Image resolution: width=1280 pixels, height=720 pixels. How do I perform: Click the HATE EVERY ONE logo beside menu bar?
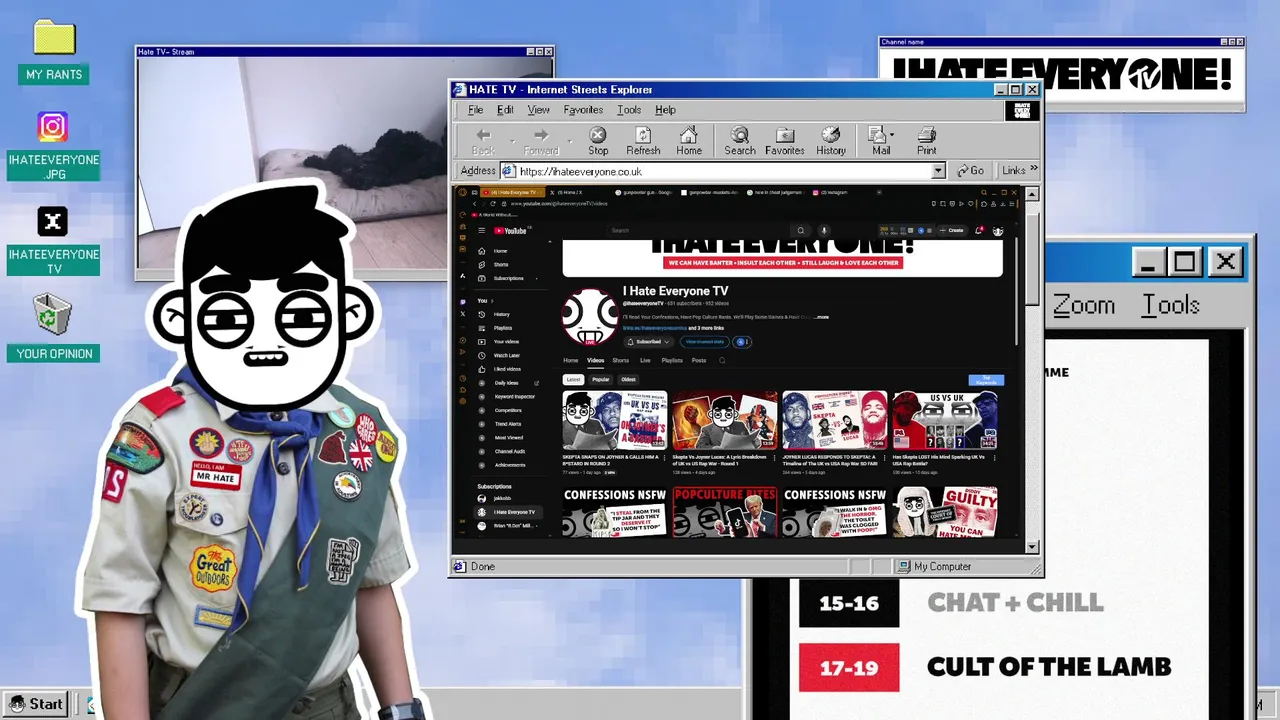pyautogui.click(x=1022, y=111)
